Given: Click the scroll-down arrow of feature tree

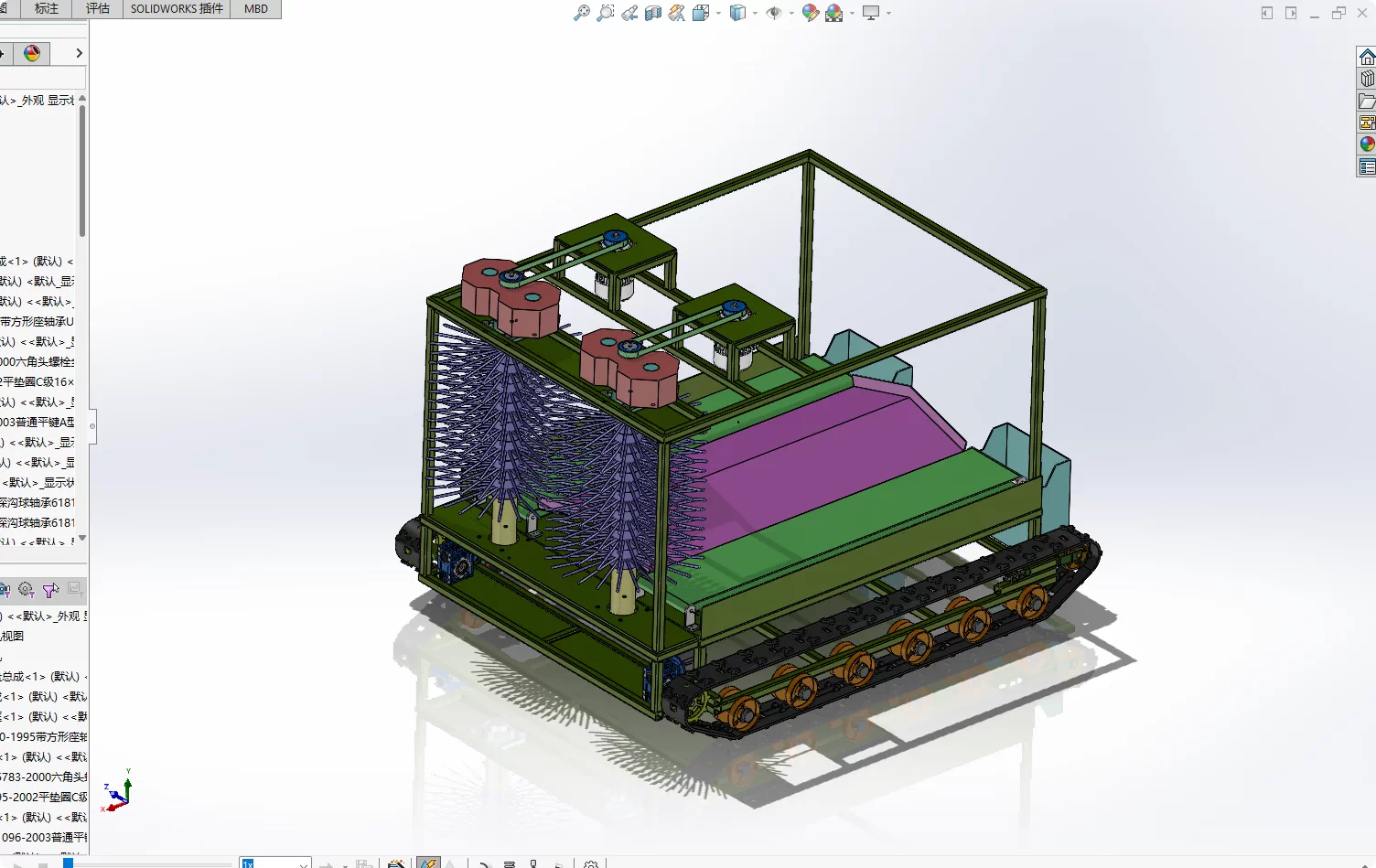Looking at the screenshot, I should [x=82, y=538].
